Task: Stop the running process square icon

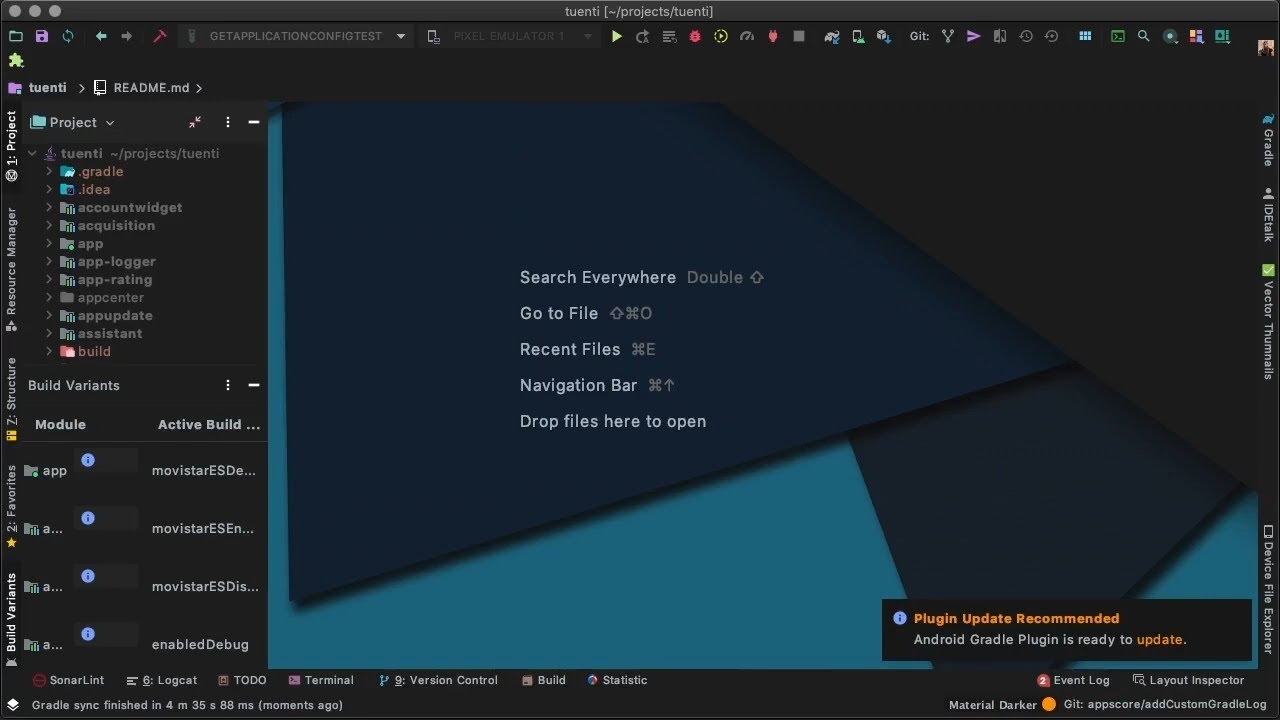Action: 799,36
